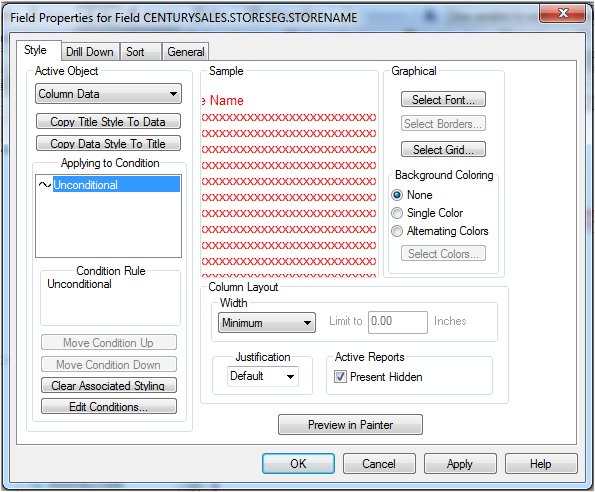This screenshot has height=492, width=595.
Task: Click Preview in Painter button
Action: point(350,424)
